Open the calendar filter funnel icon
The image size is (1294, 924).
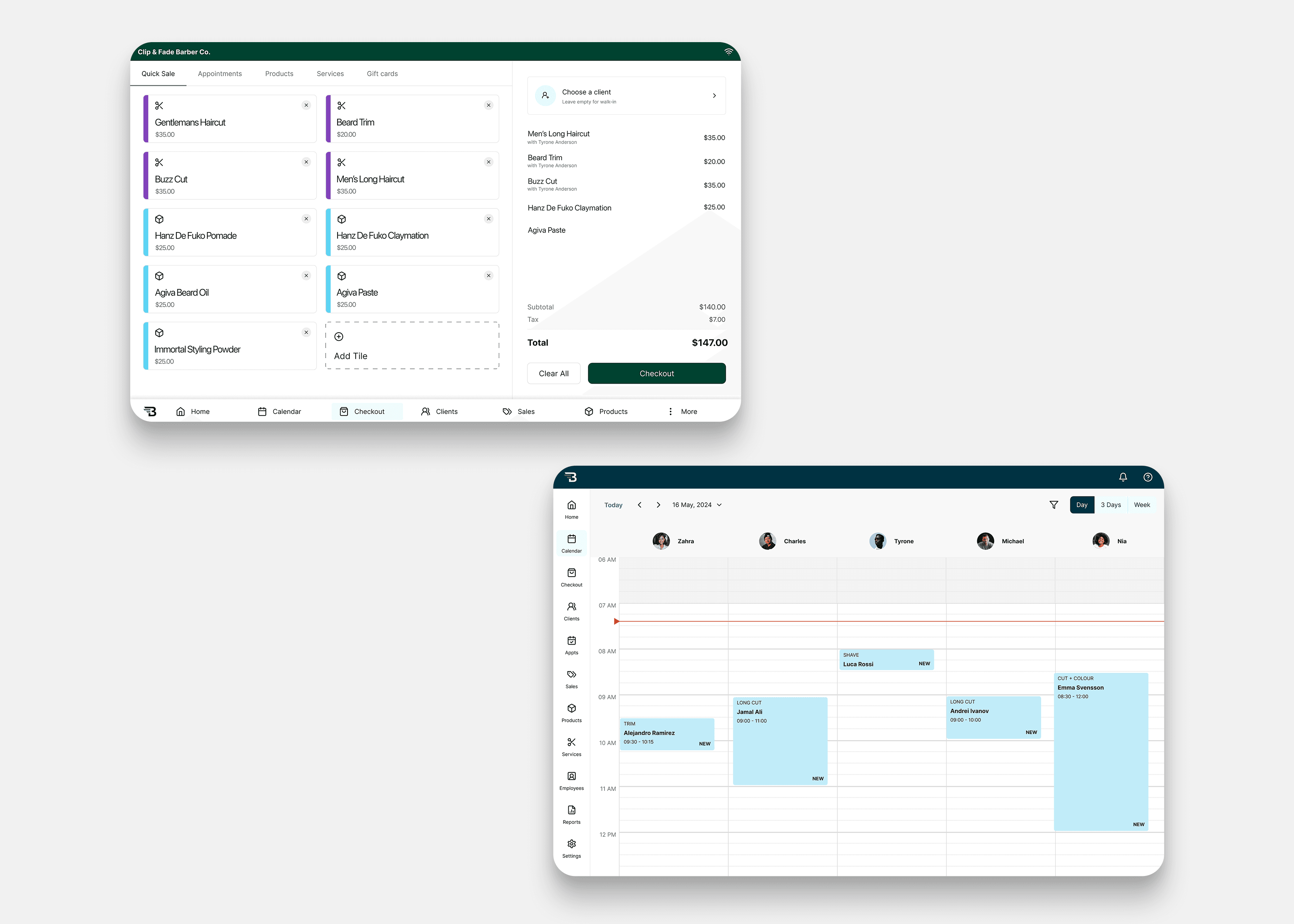click(x=1053, y=505)
